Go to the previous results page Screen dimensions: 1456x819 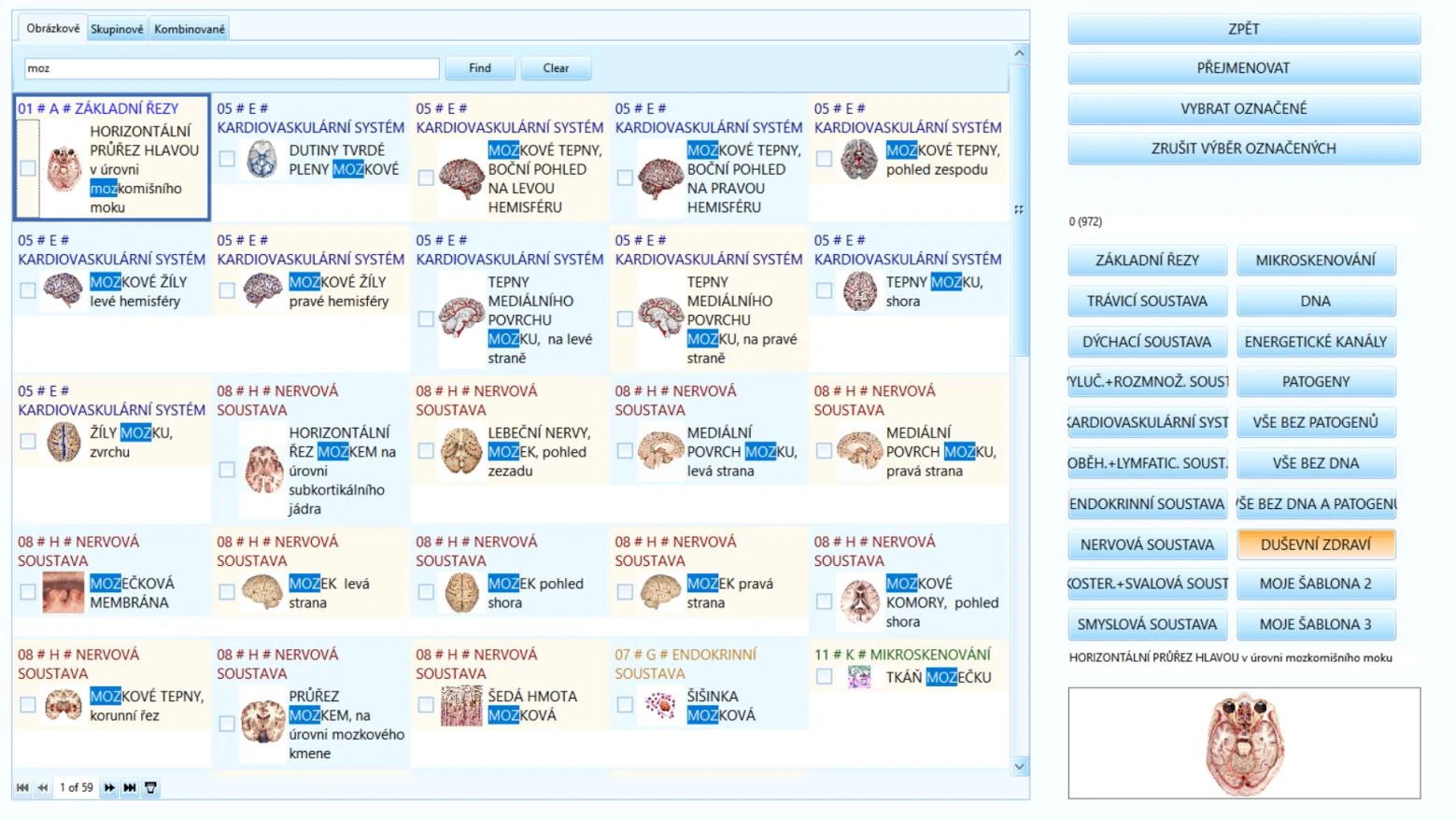pos(43,788)
